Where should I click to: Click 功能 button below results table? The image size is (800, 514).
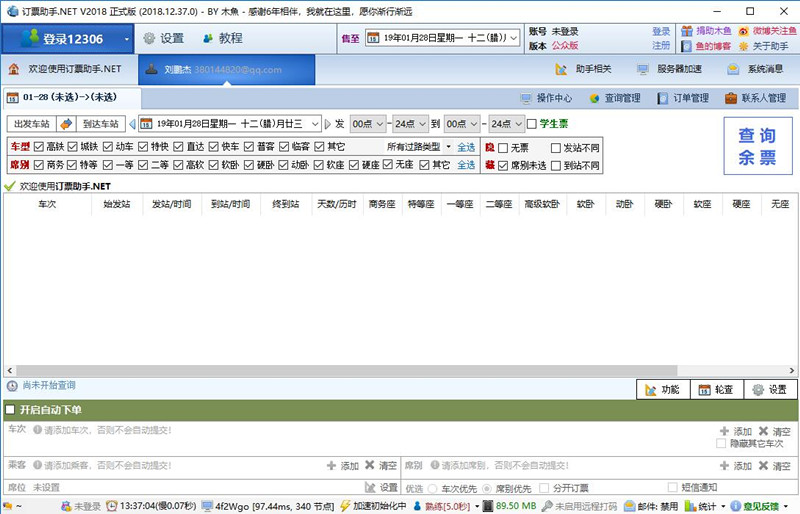(x=663, y=390)
